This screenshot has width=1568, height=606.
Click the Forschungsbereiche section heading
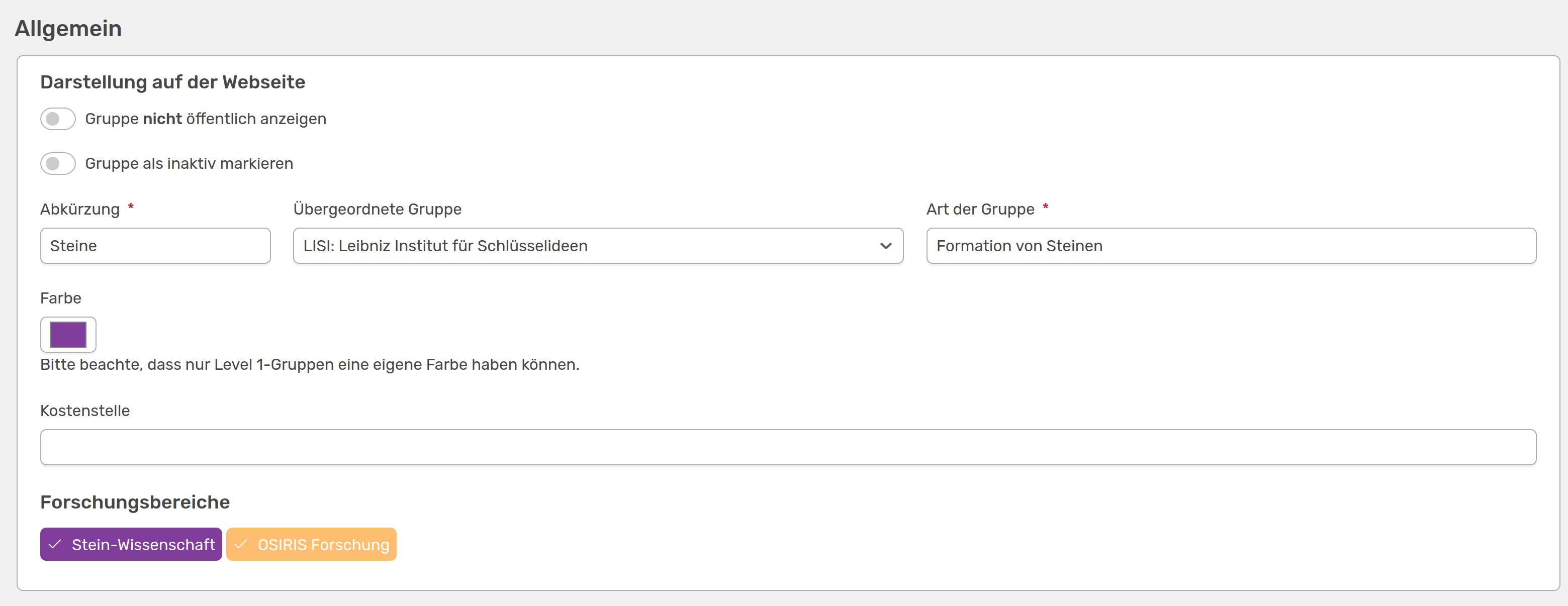coord(135,502)
